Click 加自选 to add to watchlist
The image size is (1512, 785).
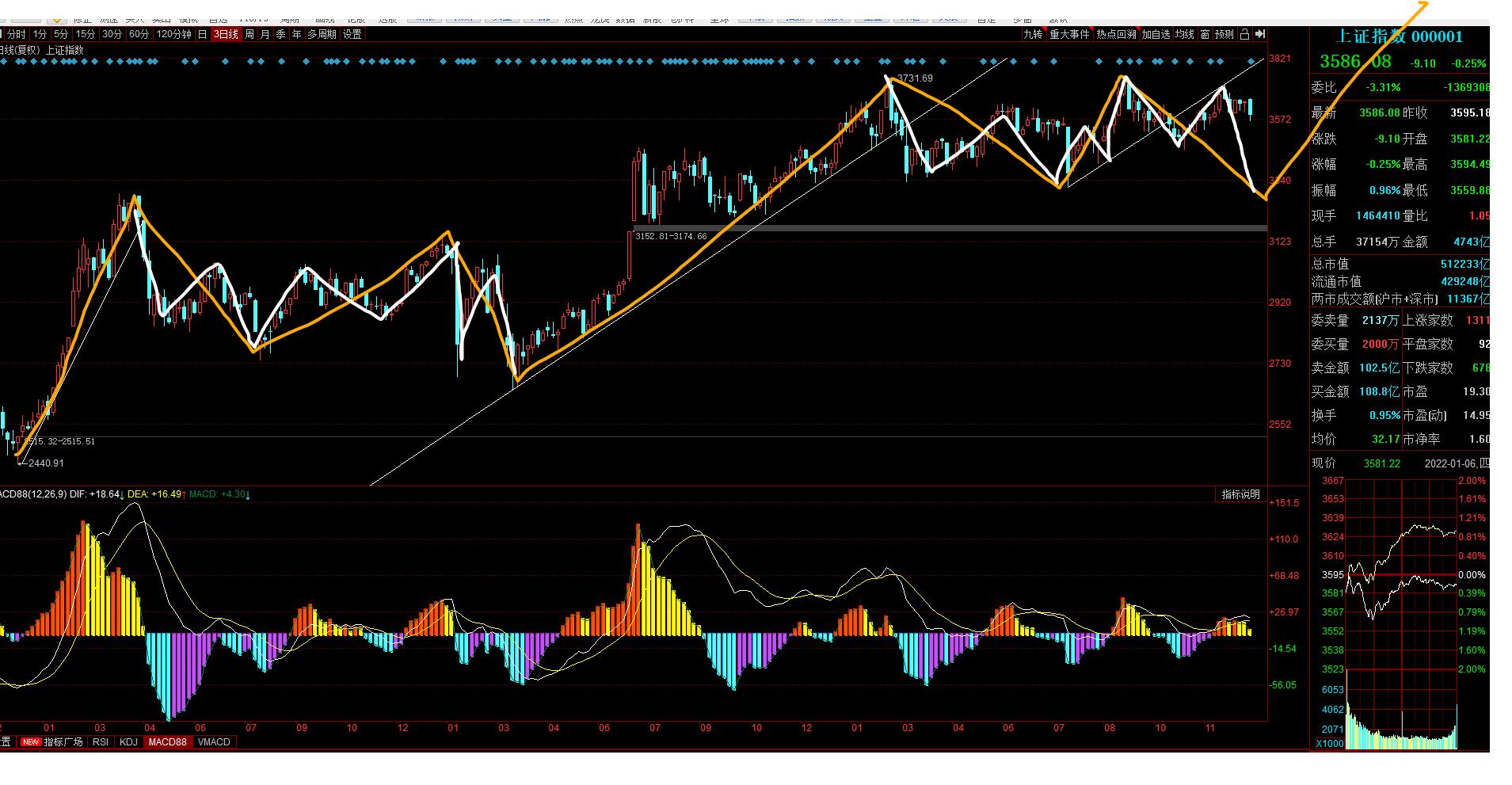tap(1156, 34)
